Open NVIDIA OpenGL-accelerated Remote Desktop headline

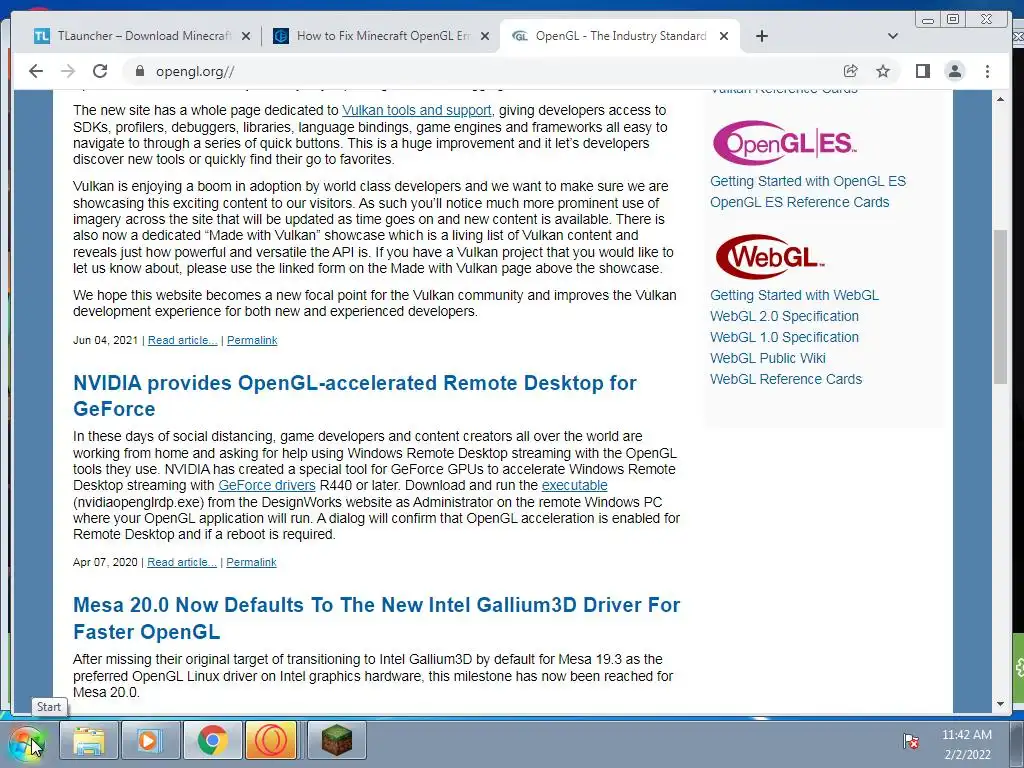point(355,396)
